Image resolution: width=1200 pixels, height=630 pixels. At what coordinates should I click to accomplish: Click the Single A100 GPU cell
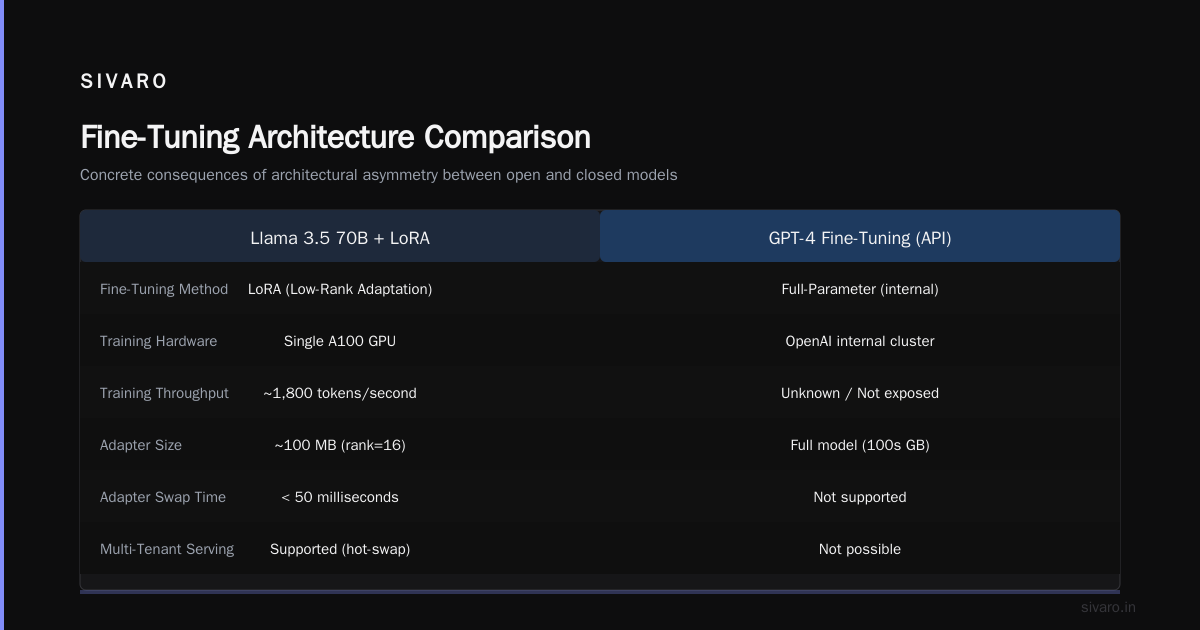340,341
